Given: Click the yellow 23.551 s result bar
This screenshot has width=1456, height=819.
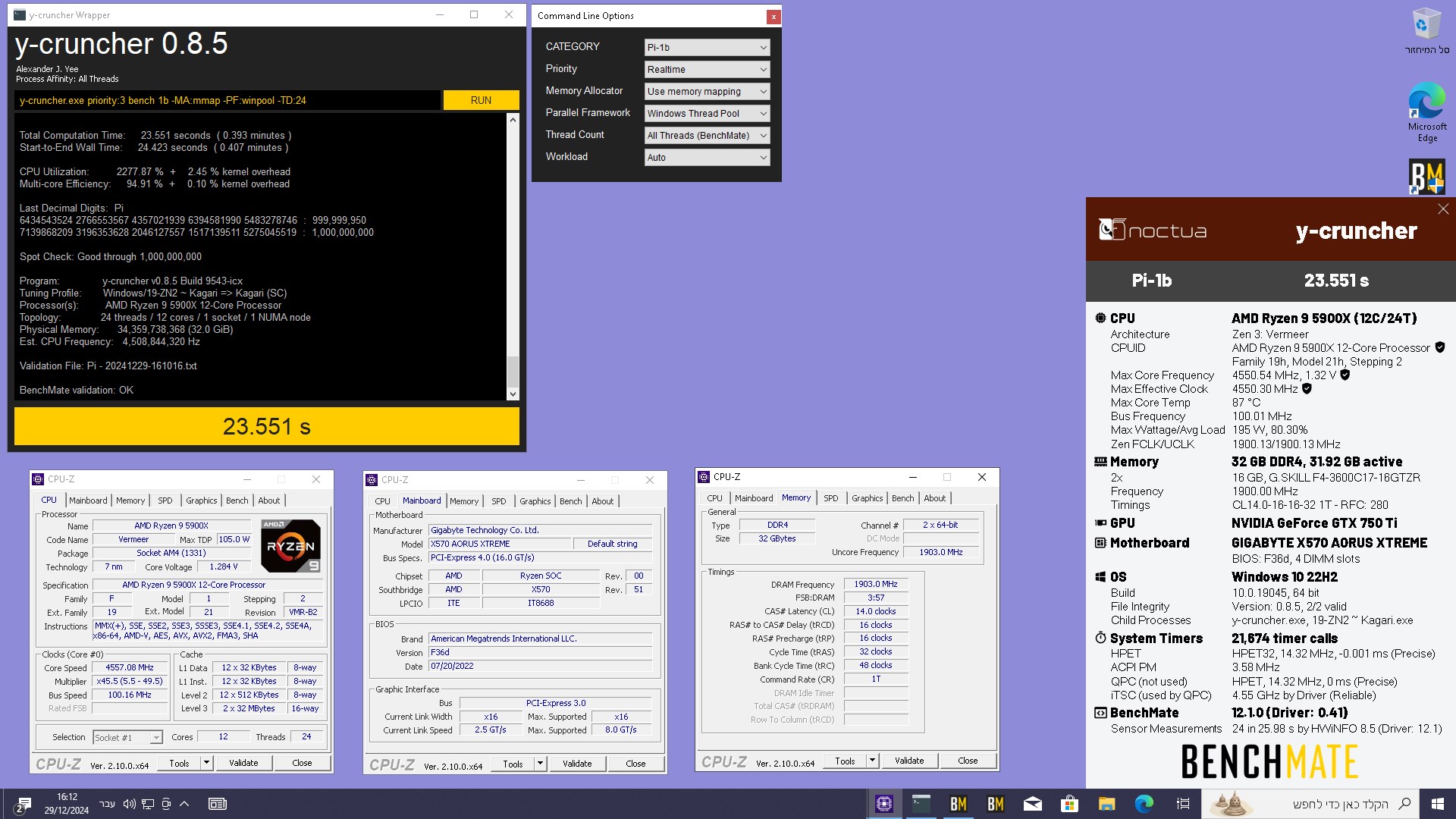Looking at the screenshot, I should click(267, 426).
